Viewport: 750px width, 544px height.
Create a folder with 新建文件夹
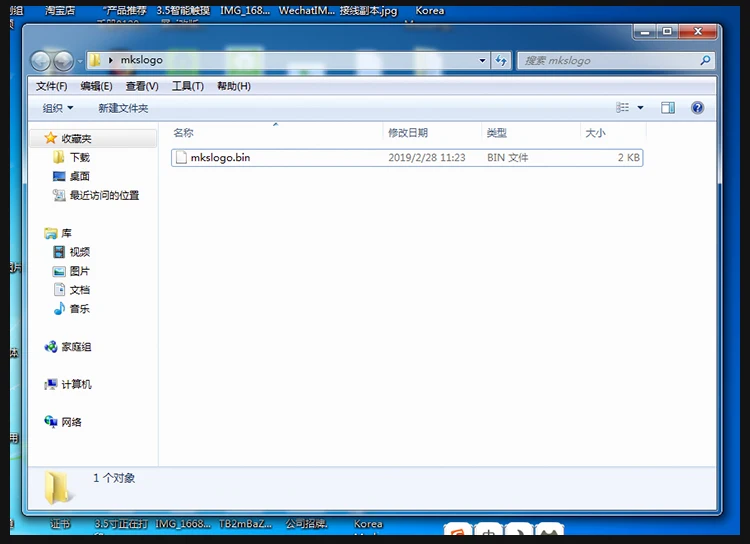(123, 108)
